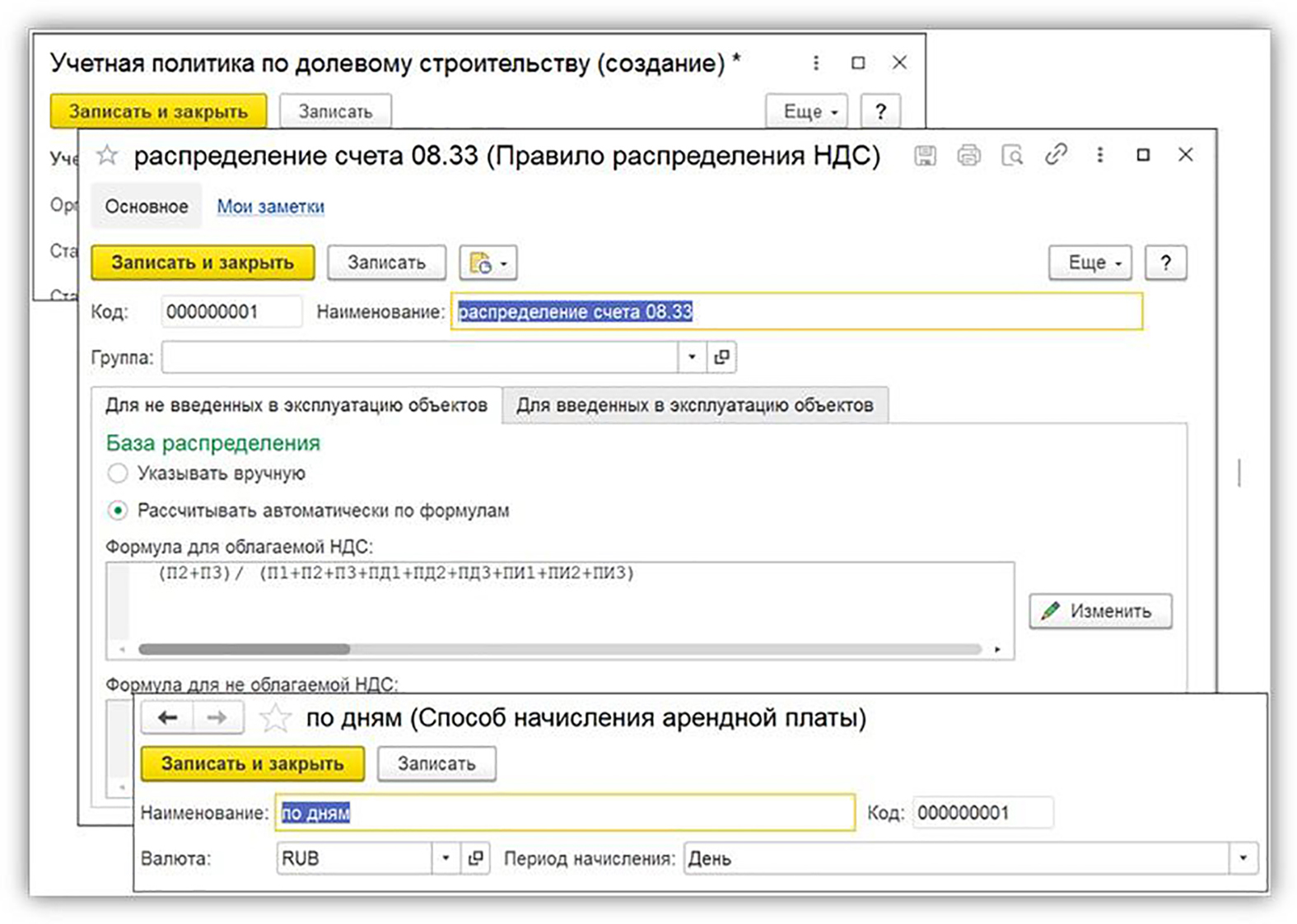Click Наименование field with распределение счета 08.33
1297x924 pixels.
pyautogui.click(x=797, y=311)
